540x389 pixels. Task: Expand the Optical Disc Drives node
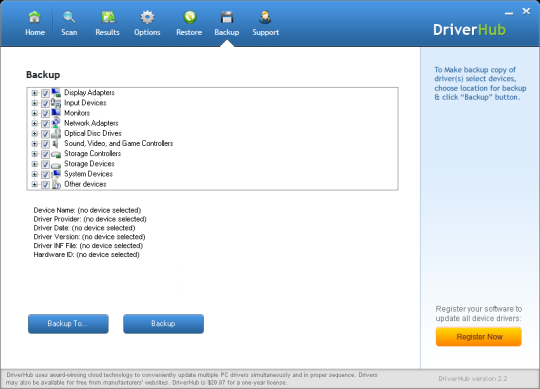click(34, 134)
